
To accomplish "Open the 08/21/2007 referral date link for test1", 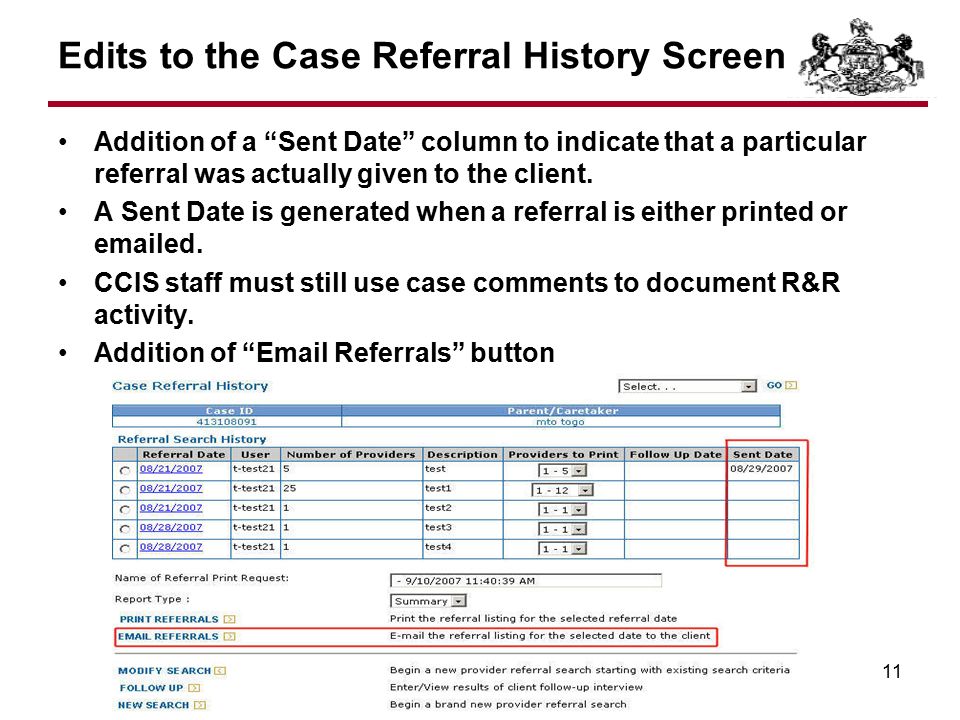I will point(171,489).
